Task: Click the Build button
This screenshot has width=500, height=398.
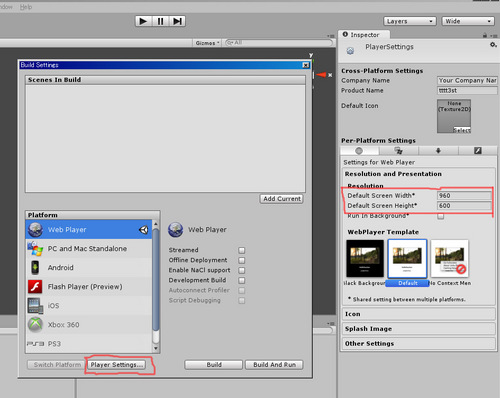Action: pyautogui.click(x=214, y=365)
